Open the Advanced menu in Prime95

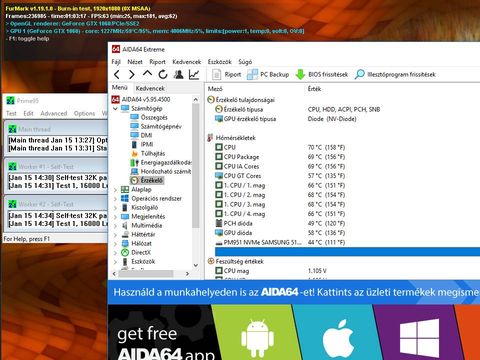(54, 113)
